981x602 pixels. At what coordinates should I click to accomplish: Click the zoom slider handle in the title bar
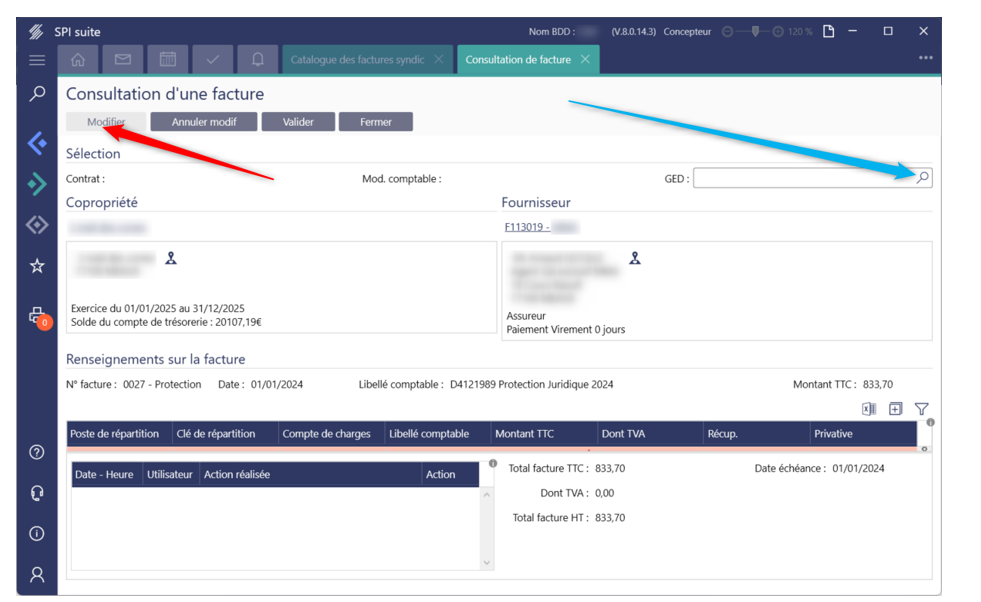pos(755,32)
